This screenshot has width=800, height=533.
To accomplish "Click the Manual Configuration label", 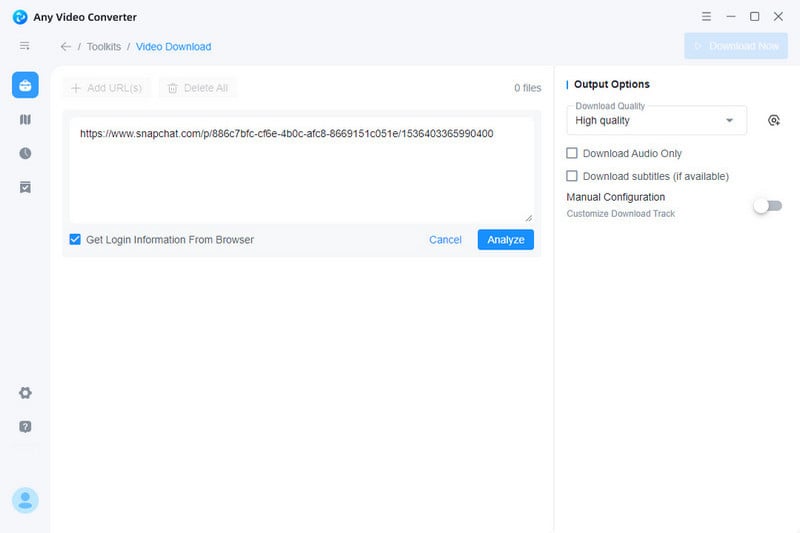I will tap(615, 197).
